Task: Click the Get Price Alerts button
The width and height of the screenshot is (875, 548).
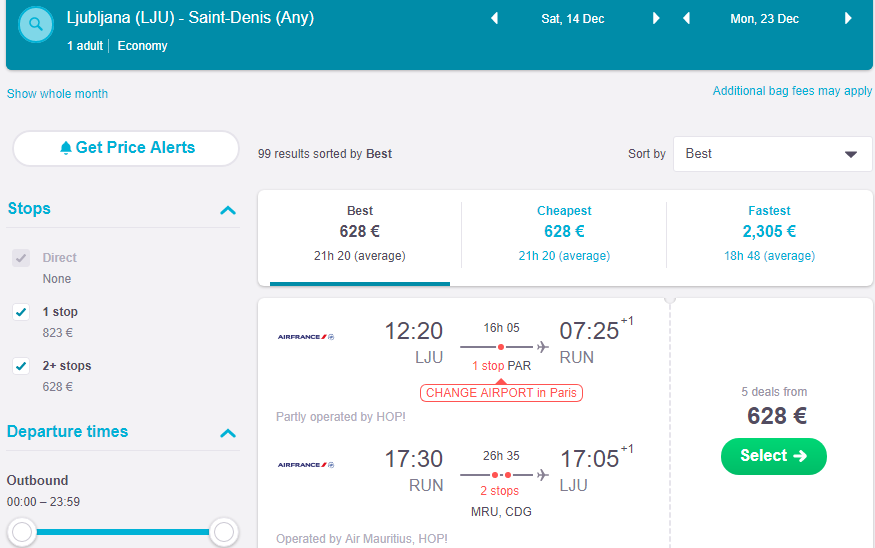Action: pyautogui.click(x=126, y=148)
